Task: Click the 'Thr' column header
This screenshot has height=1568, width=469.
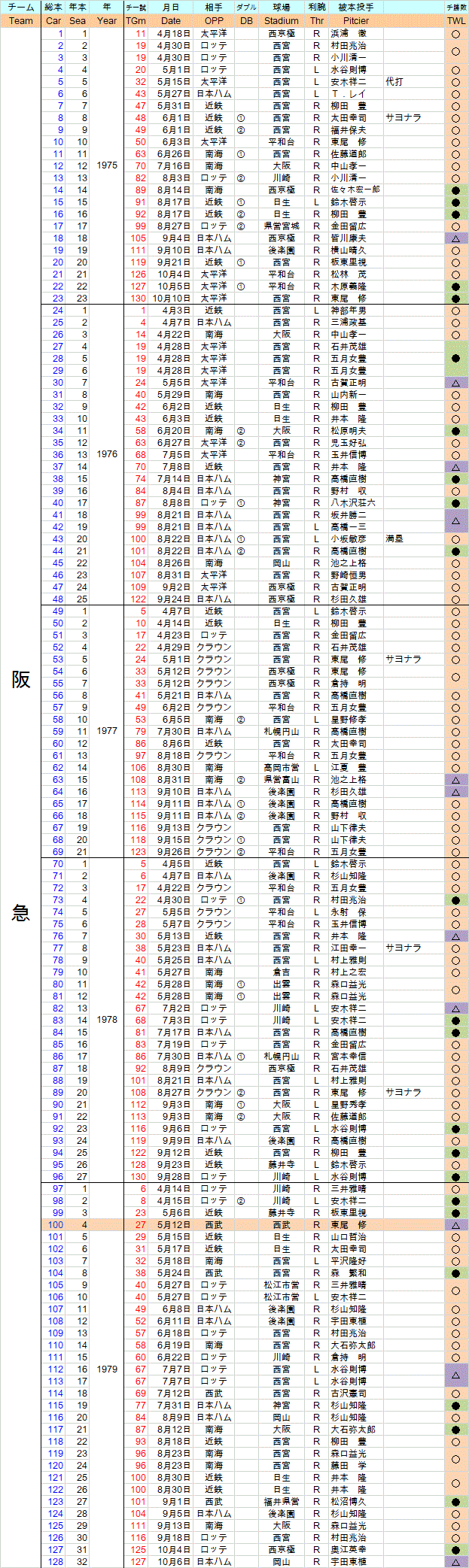Action: (x=317, y=21)
